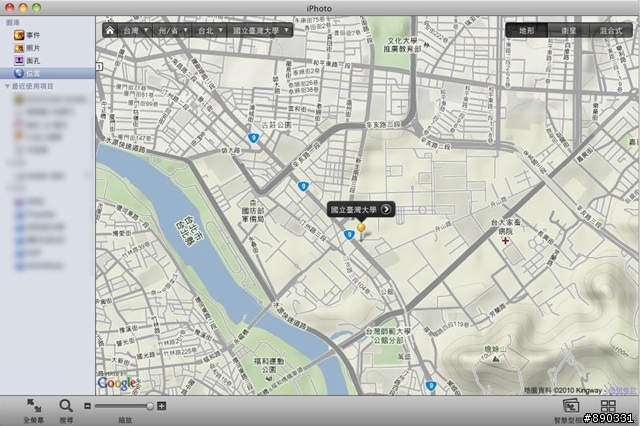Switch map to 衛星 satellite view
Image resolution: width=640 pixels, height=426 pixels.
(569, 30)
